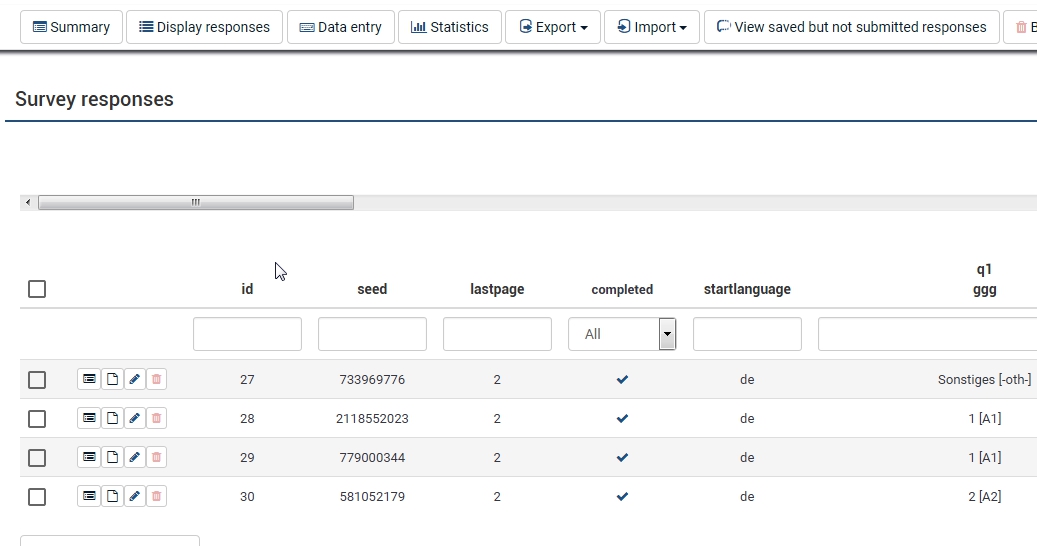Open the completed filter dropdown

pos(622,334)
